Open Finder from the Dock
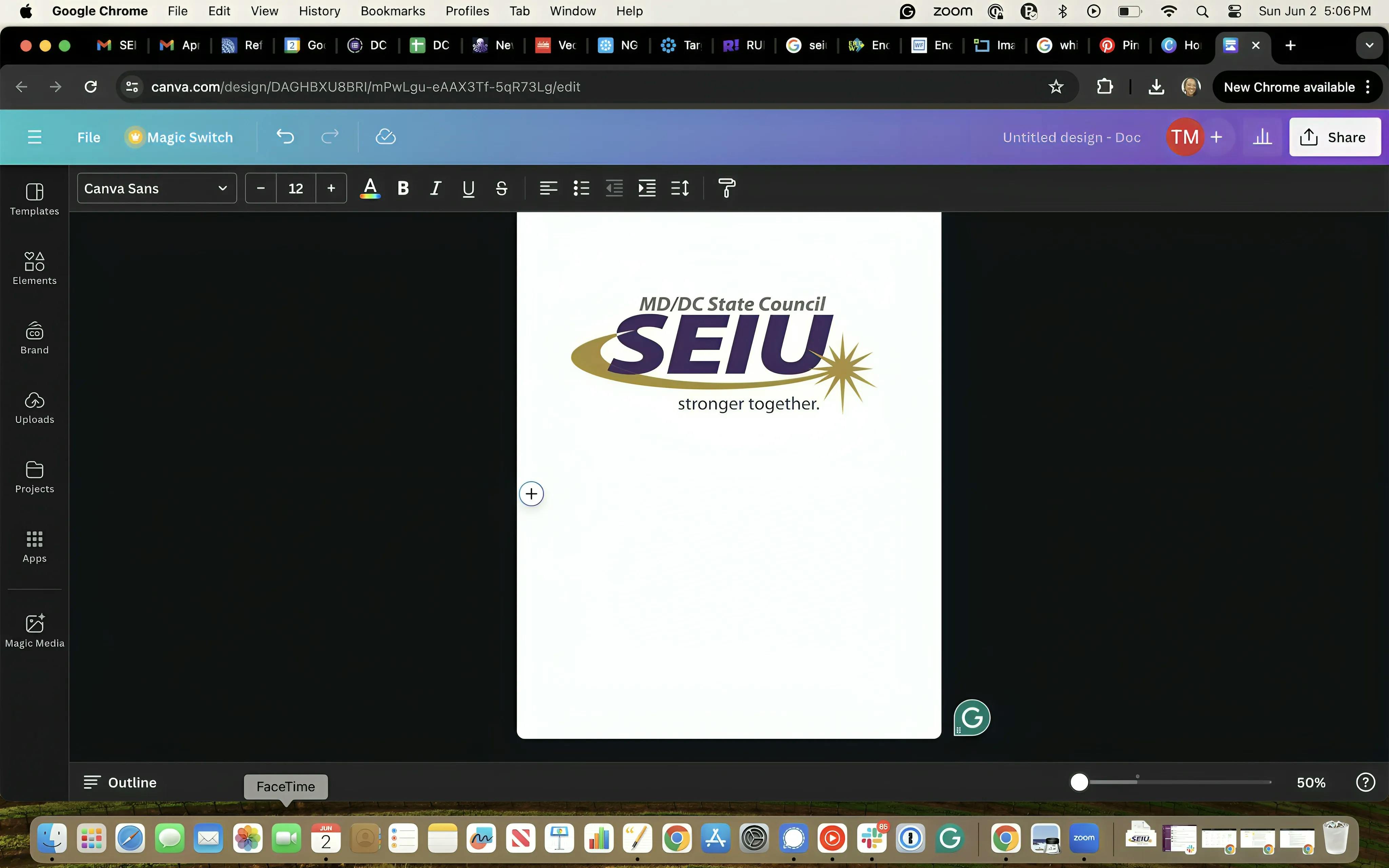The height and width of the screenshot is (868, 1389). 52,837
